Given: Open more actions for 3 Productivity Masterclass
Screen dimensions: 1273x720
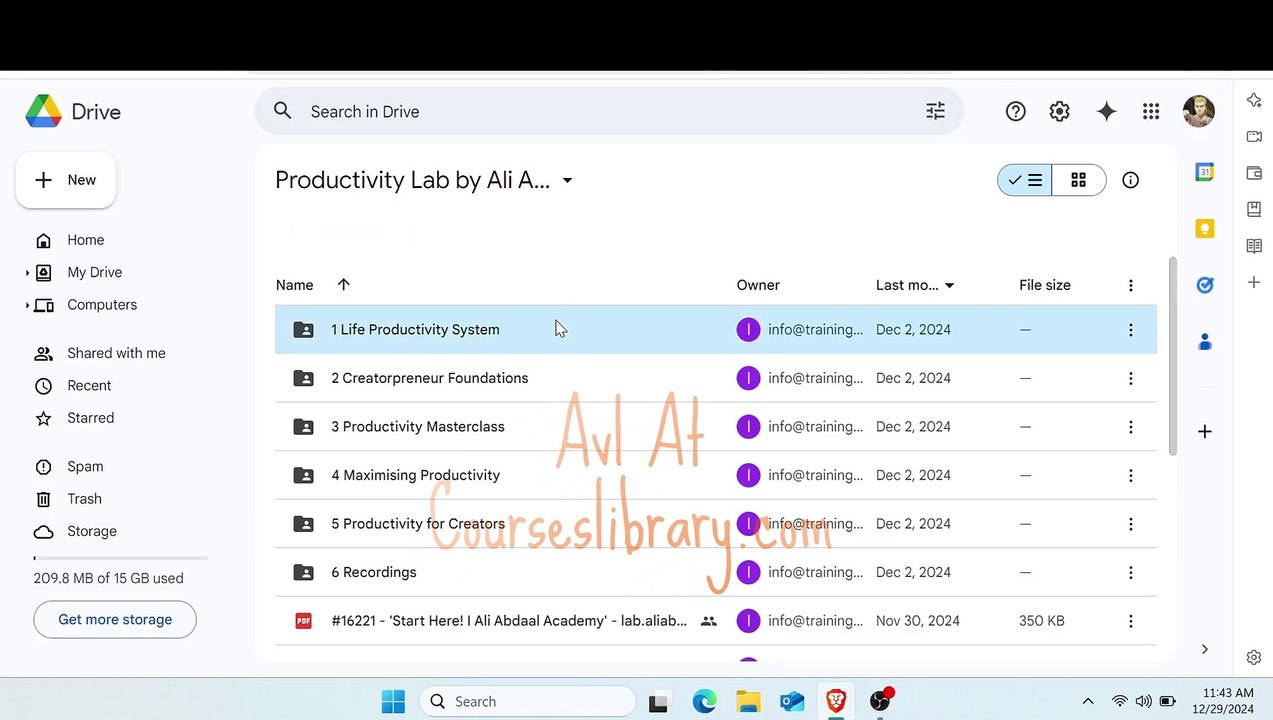Looking at the screenshot, I should [1130, 427].
